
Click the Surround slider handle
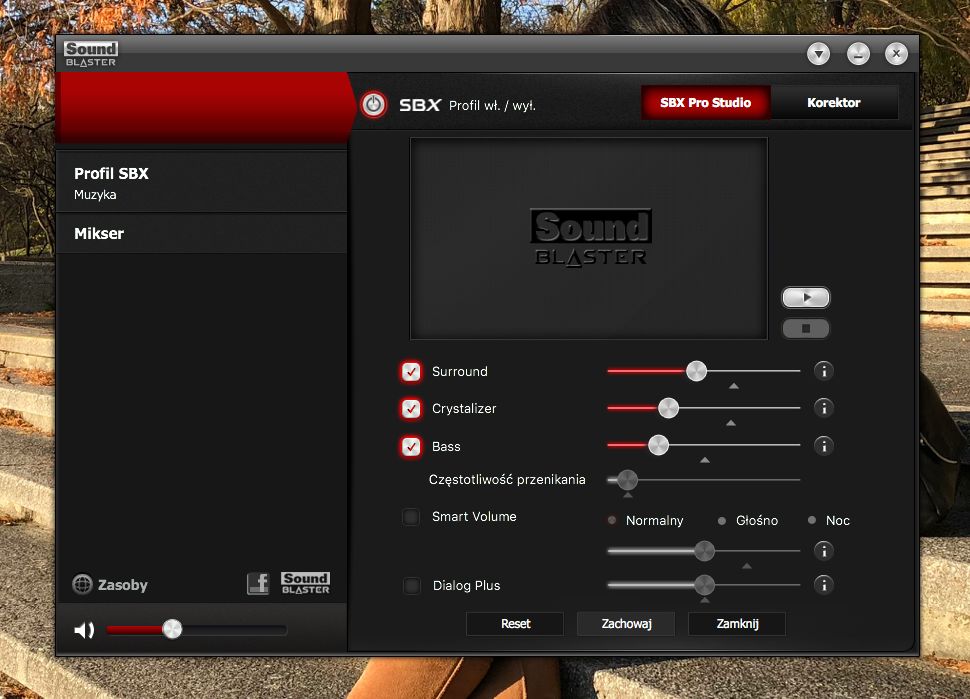tap(696, 371)
